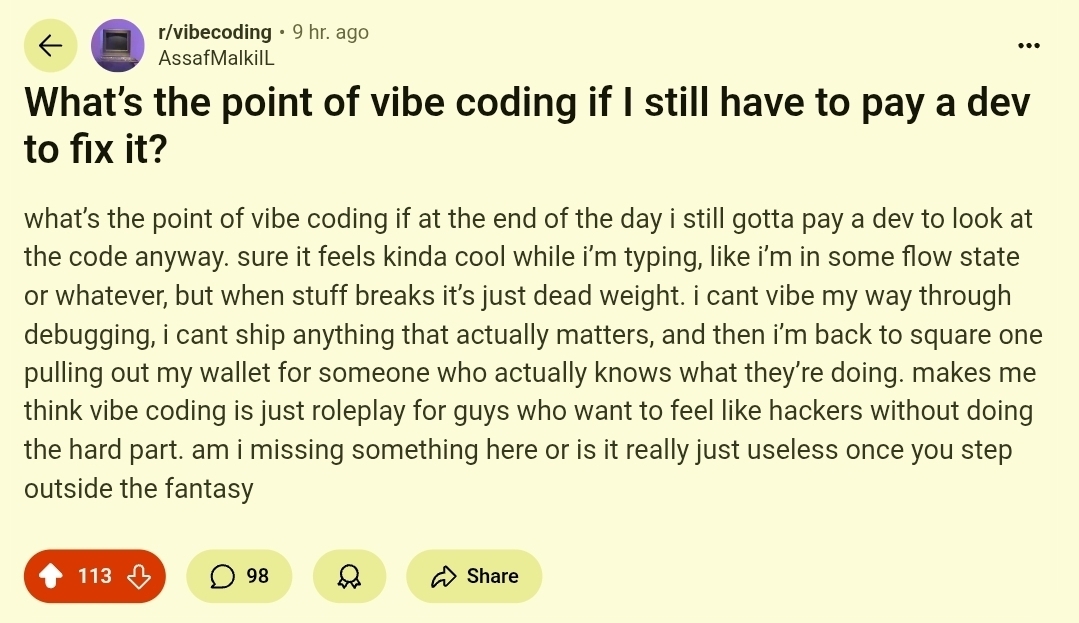Viewport: 1079px width, 623px height.
Task: Open the three-dot post options menu
Action: (1027, 46)
